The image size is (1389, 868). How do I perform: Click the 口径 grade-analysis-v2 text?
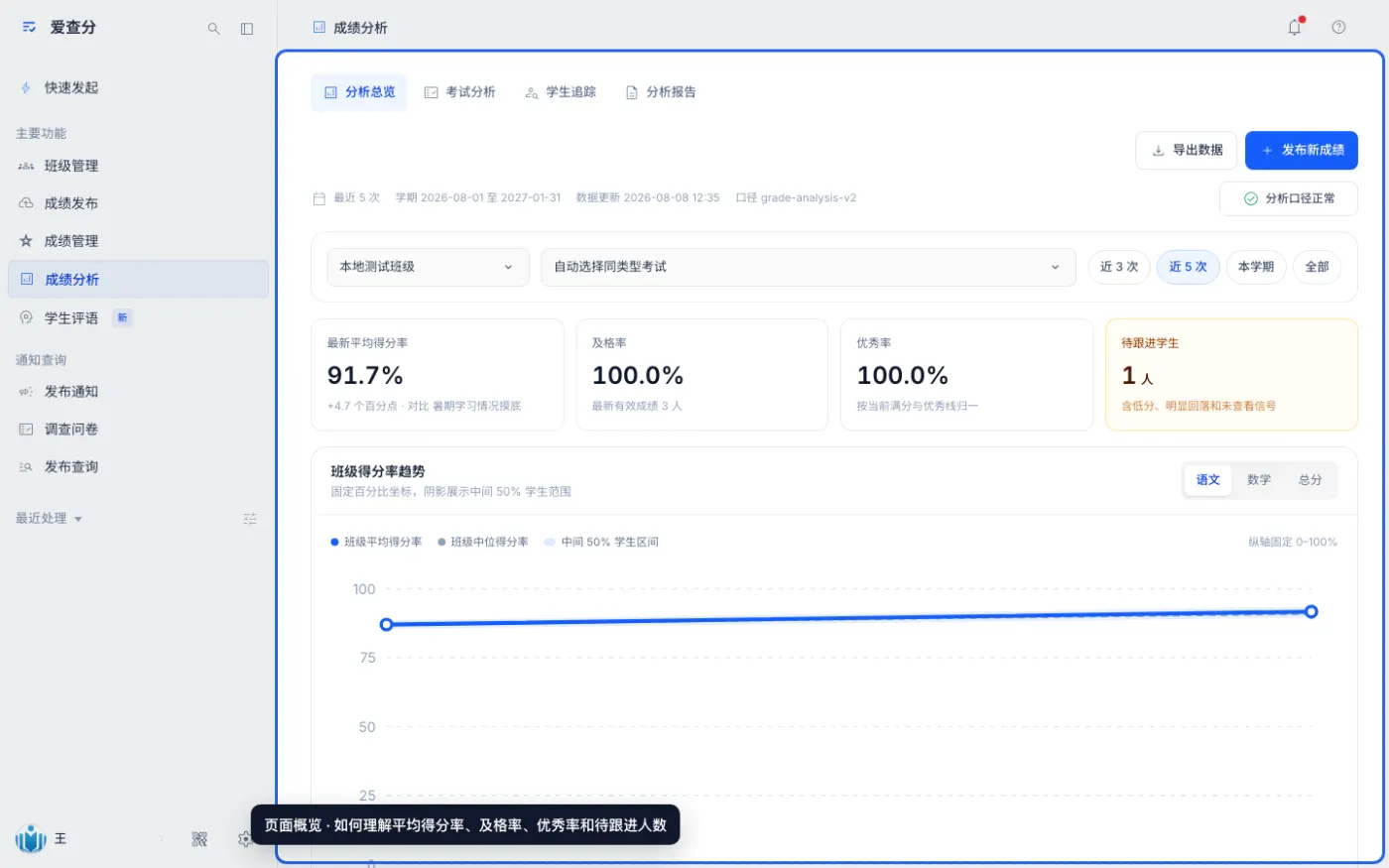(x=796, y=198)
